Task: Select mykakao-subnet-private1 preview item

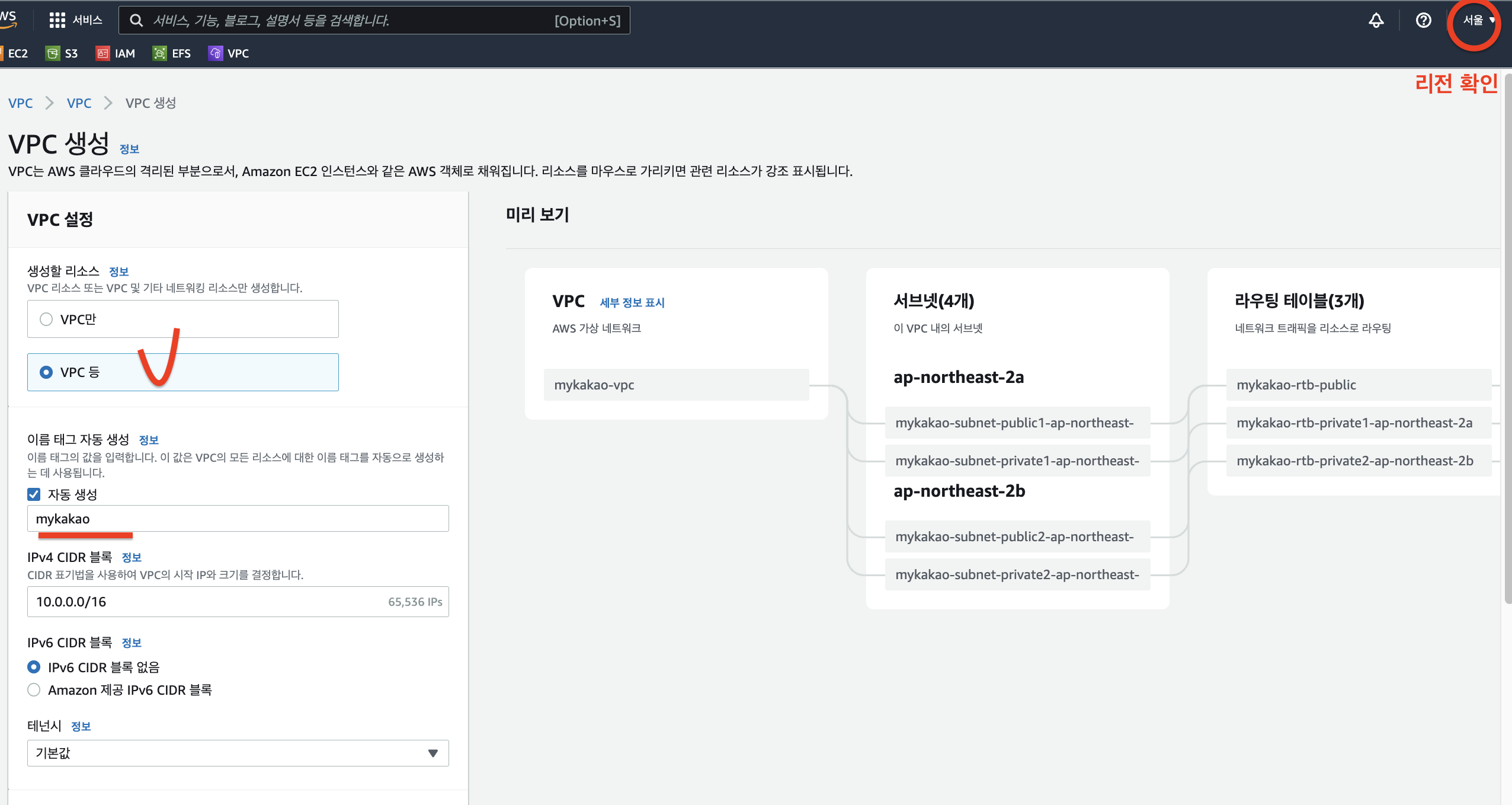Action: pyautogui.click(x=1018, y=461)
